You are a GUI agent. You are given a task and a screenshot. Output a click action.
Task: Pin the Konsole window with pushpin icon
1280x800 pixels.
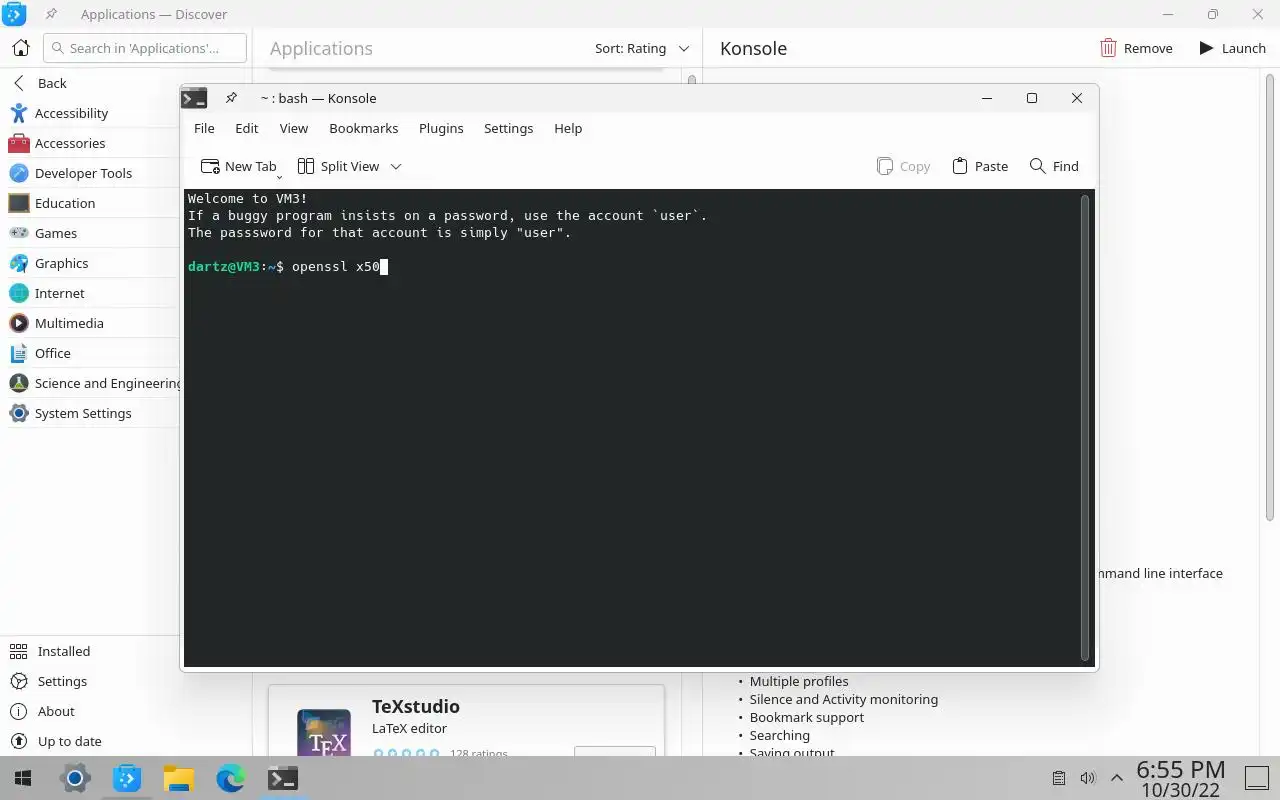click(231, 98)
